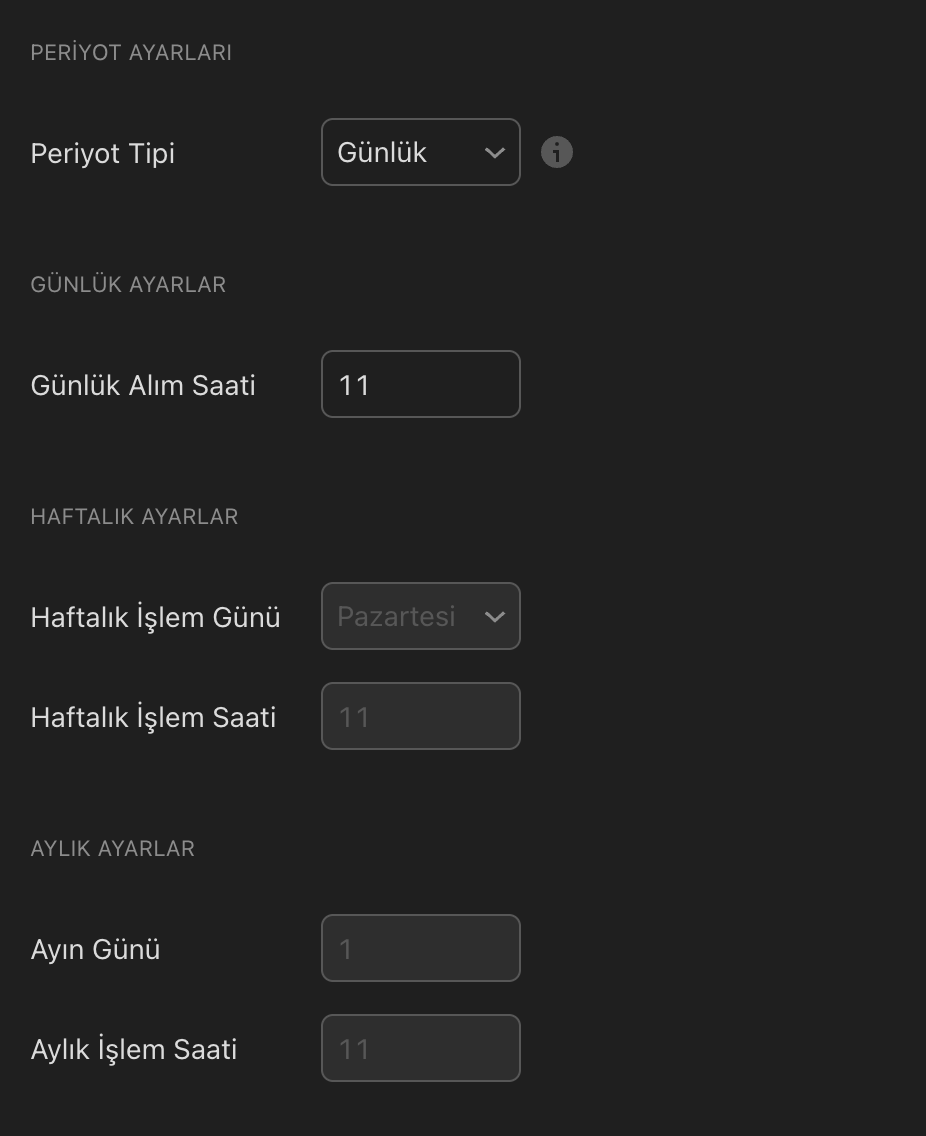The height and width of the screenshot is (1136, 926).
Task: Click the PERİYOT AYARLARI section heading
Action: pyautogui.click(x=131, y=52)
